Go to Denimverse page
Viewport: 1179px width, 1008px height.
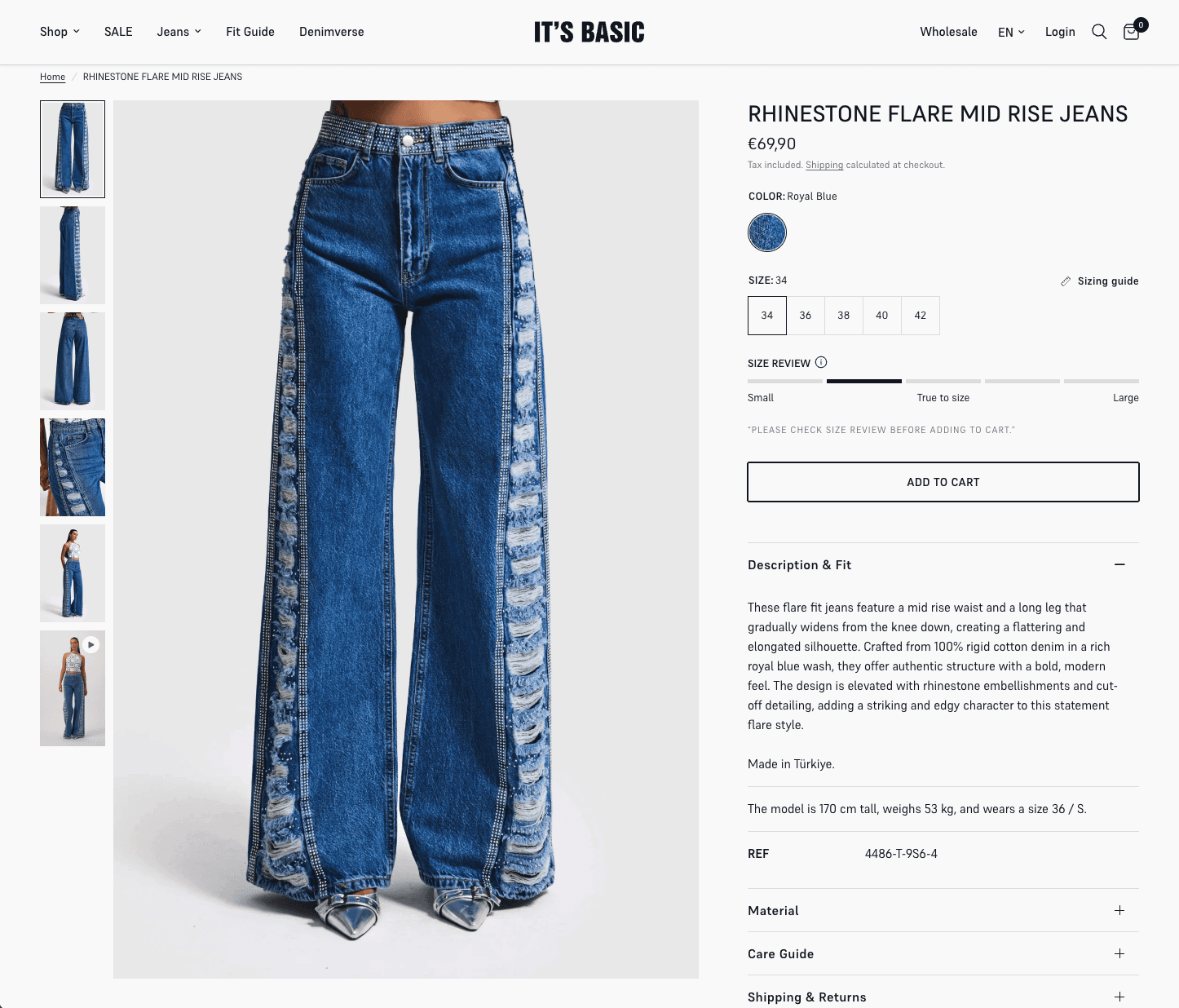tap(332, 32)
